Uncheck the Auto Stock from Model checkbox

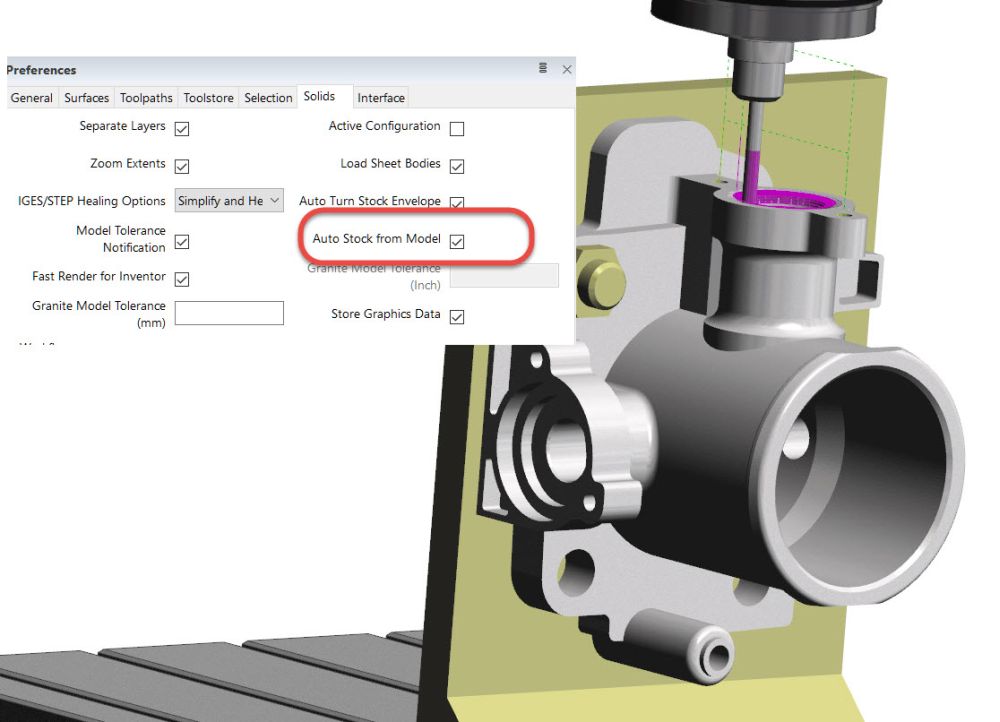[457, 242]
